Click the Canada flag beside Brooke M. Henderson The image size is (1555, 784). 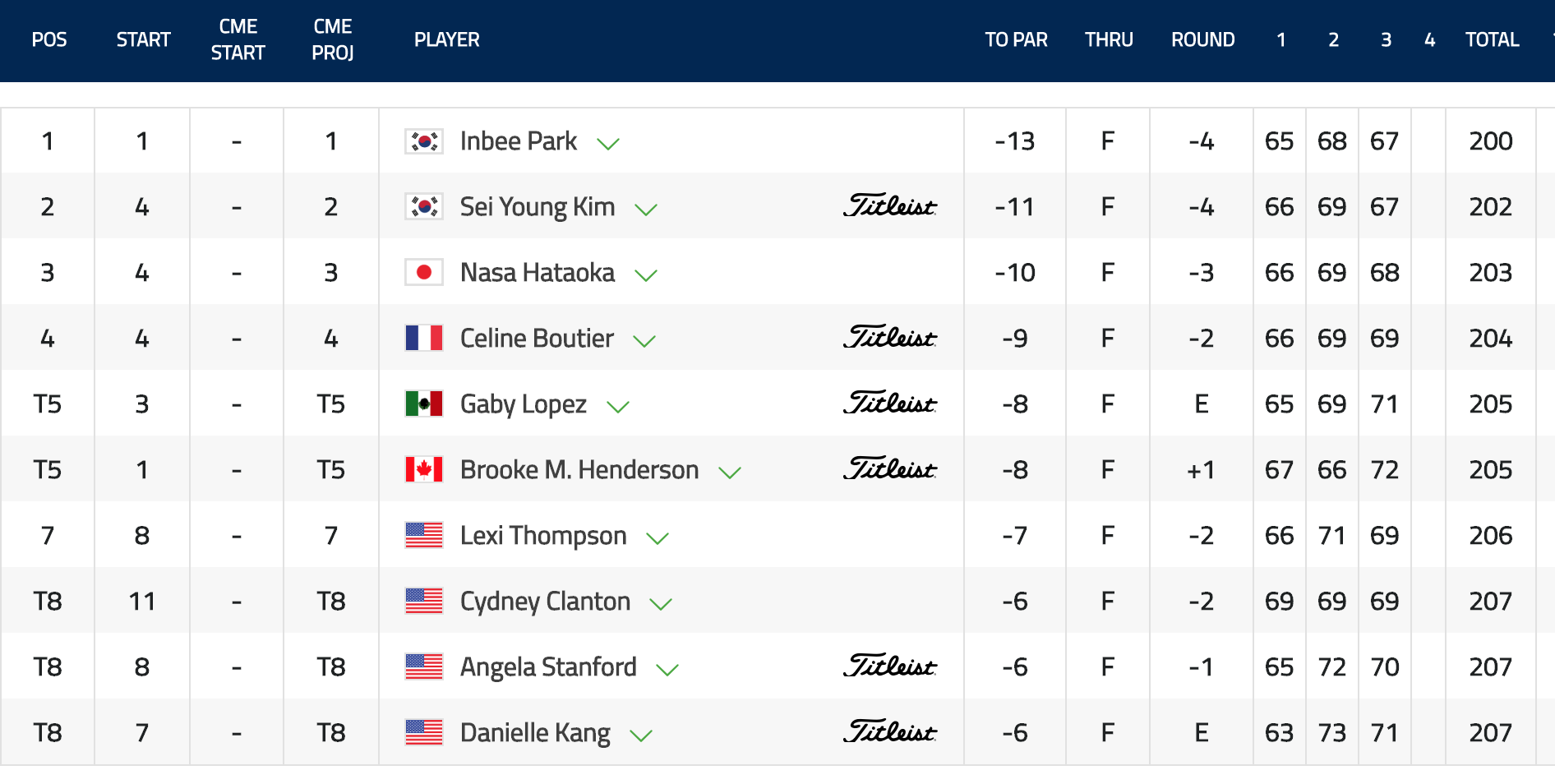(424, 469)
